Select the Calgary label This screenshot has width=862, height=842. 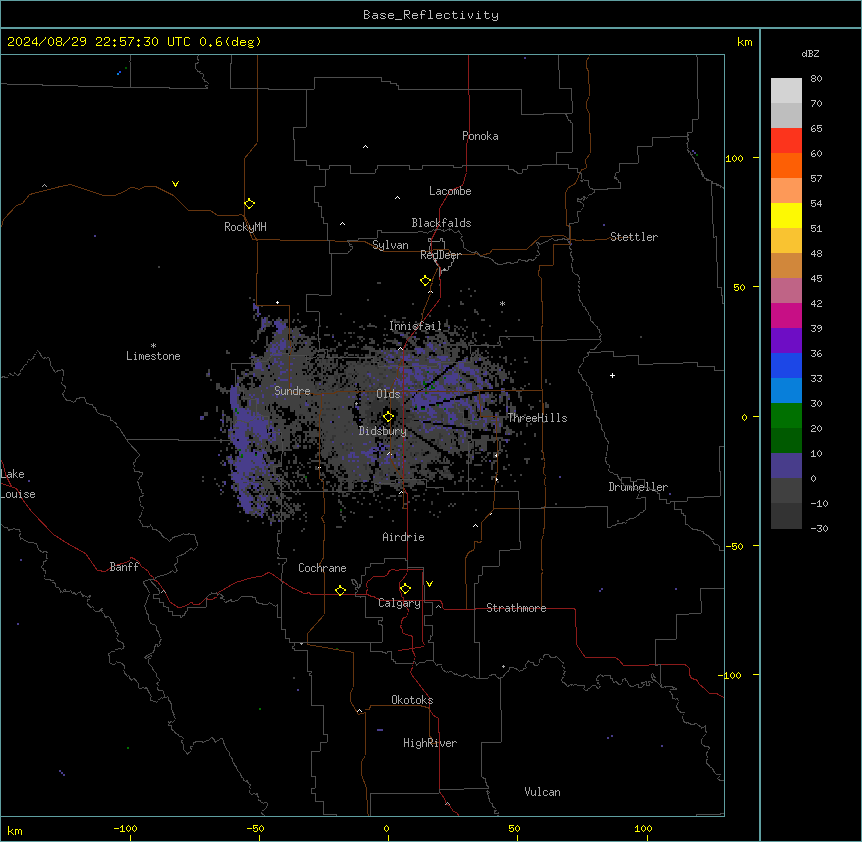pyautogui.click(x=399, y=603)
